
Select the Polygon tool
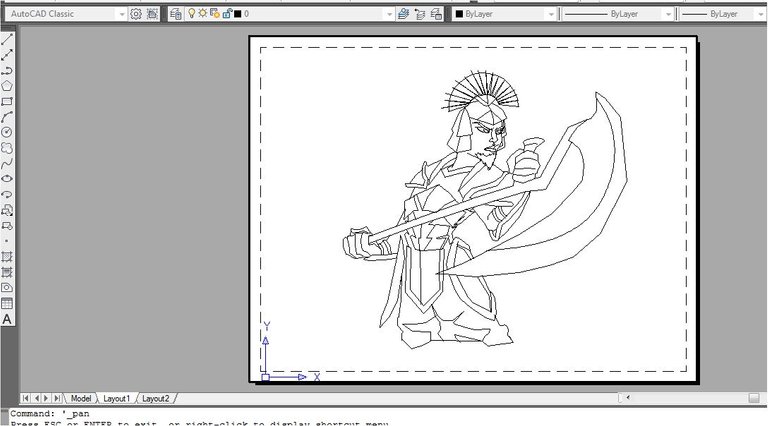point(7,86)
